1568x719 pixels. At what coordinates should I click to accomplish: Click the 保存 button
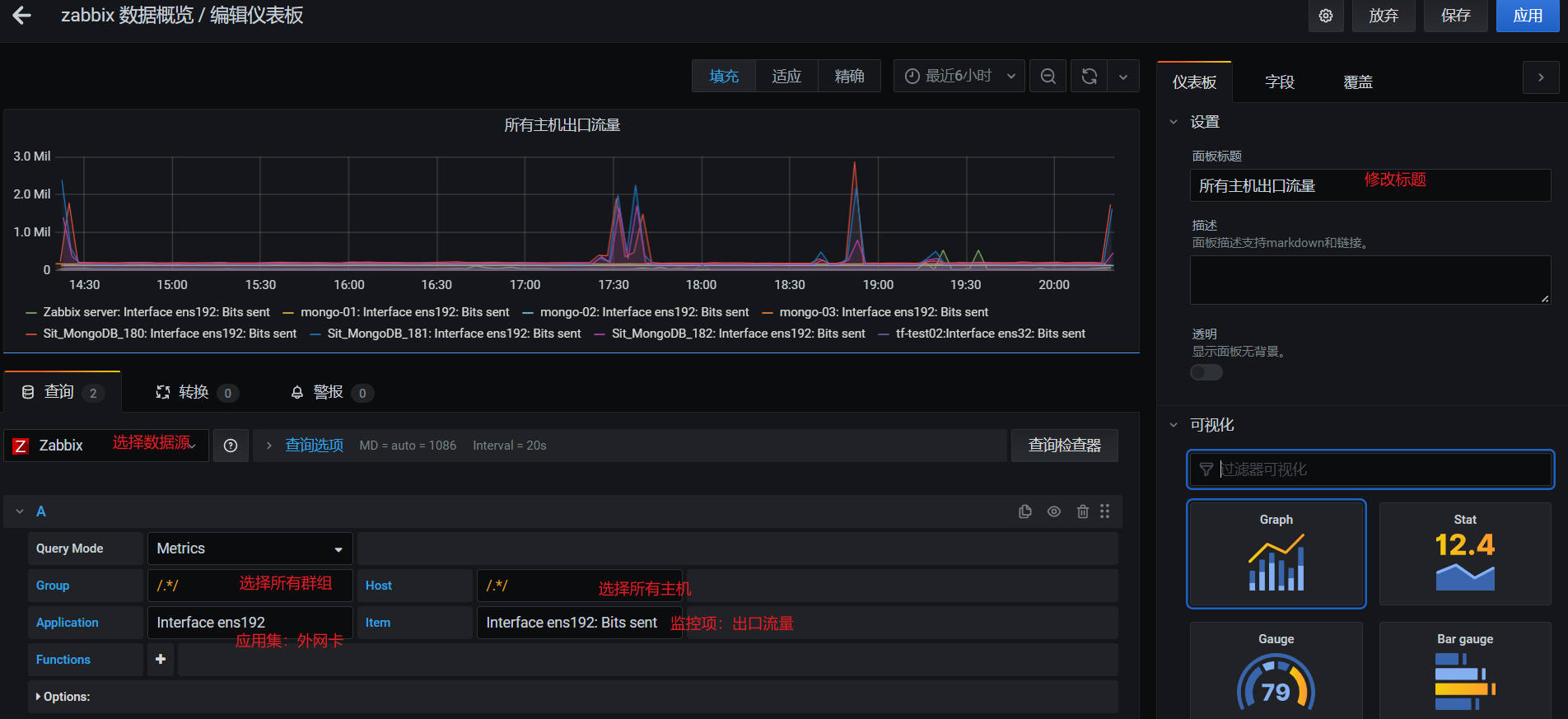coord(1456,16)
